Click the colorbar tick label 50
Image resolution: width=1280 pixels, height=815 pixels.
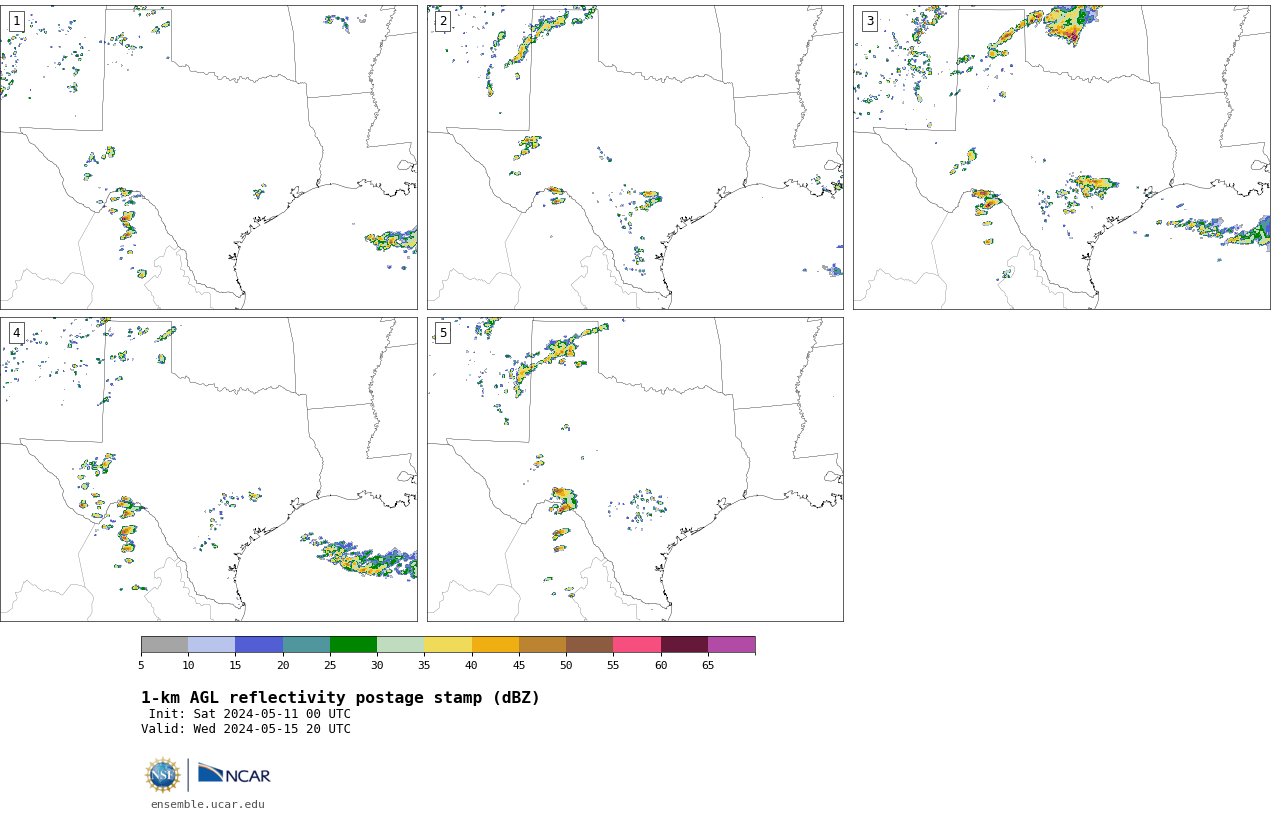point(566,665)
